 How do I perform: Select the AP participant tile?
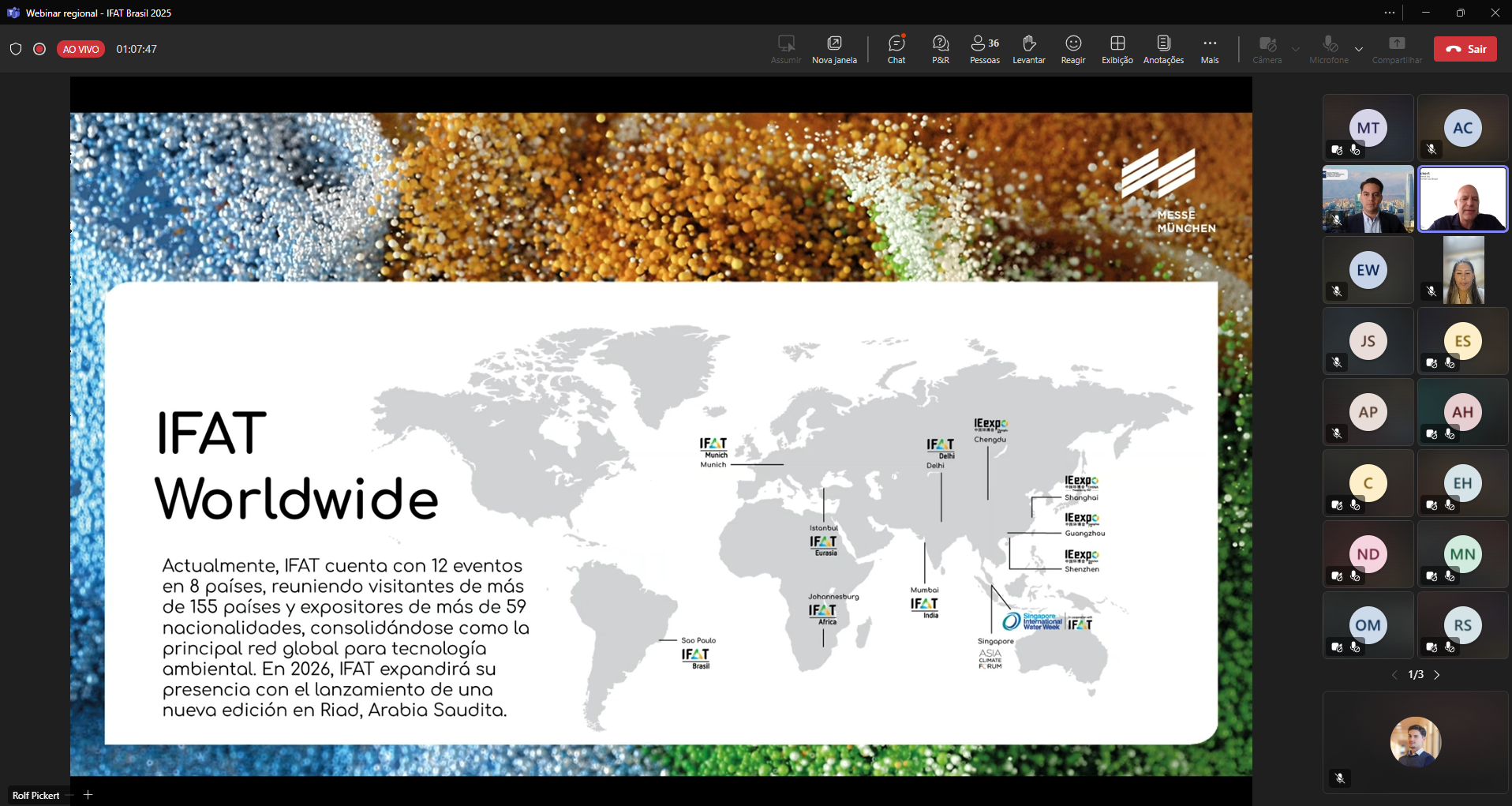pyautogui.click(x=1368, y=412)
